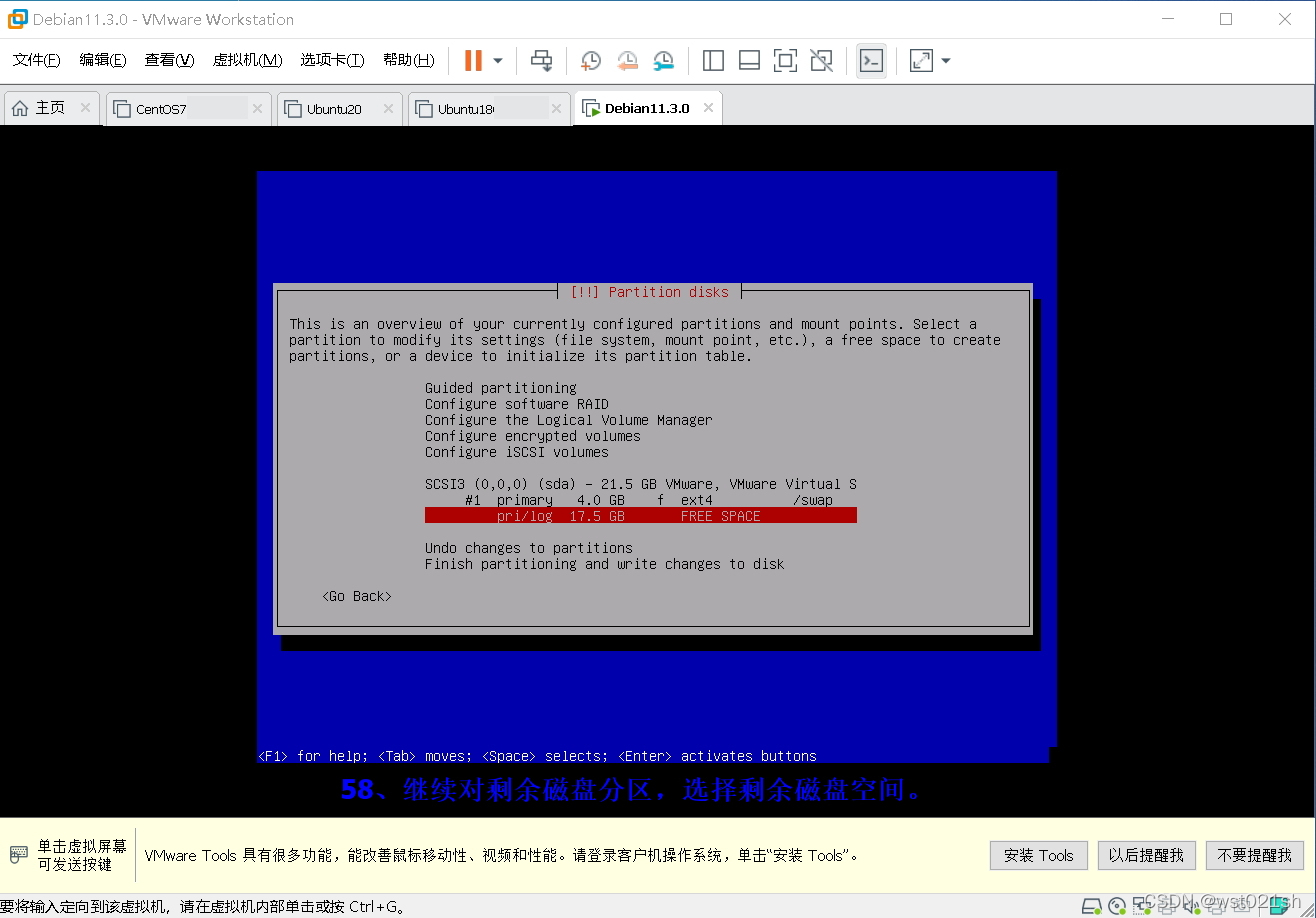Select the <Go Back> button in installer

click(x=357, y=596)
